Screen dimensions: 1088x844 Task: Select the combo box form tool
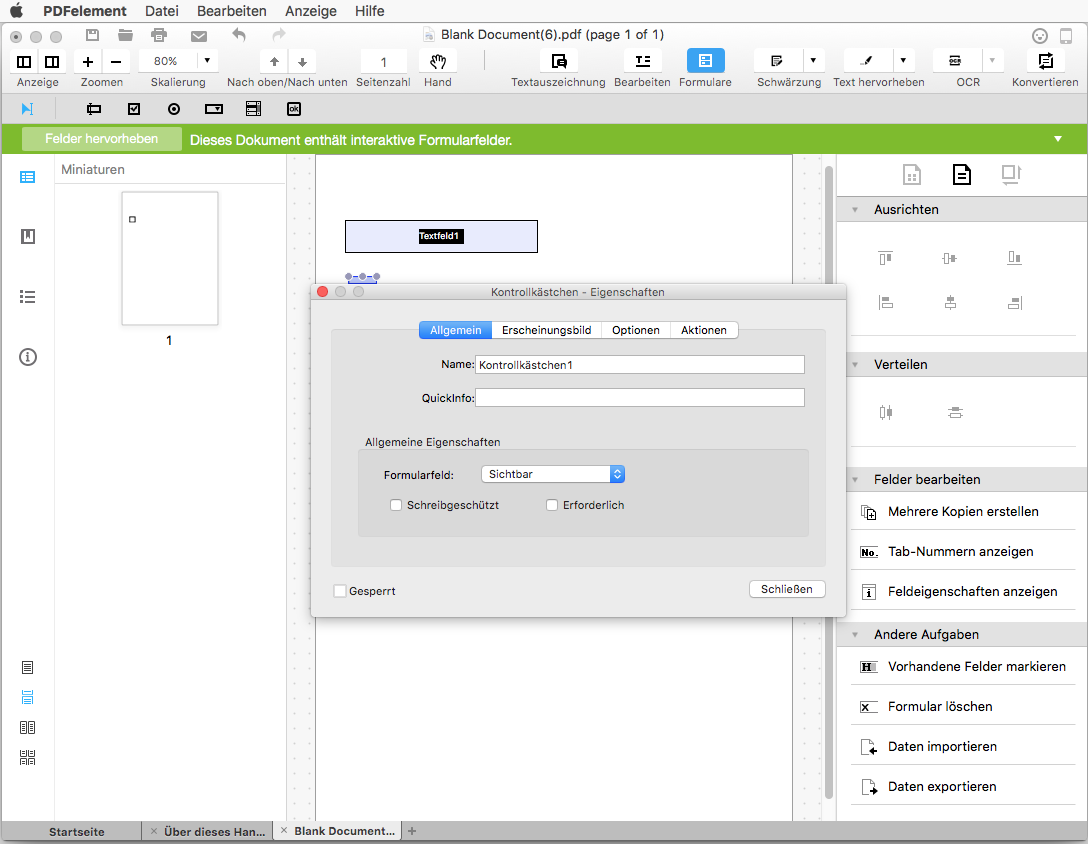tap(214, 109)
